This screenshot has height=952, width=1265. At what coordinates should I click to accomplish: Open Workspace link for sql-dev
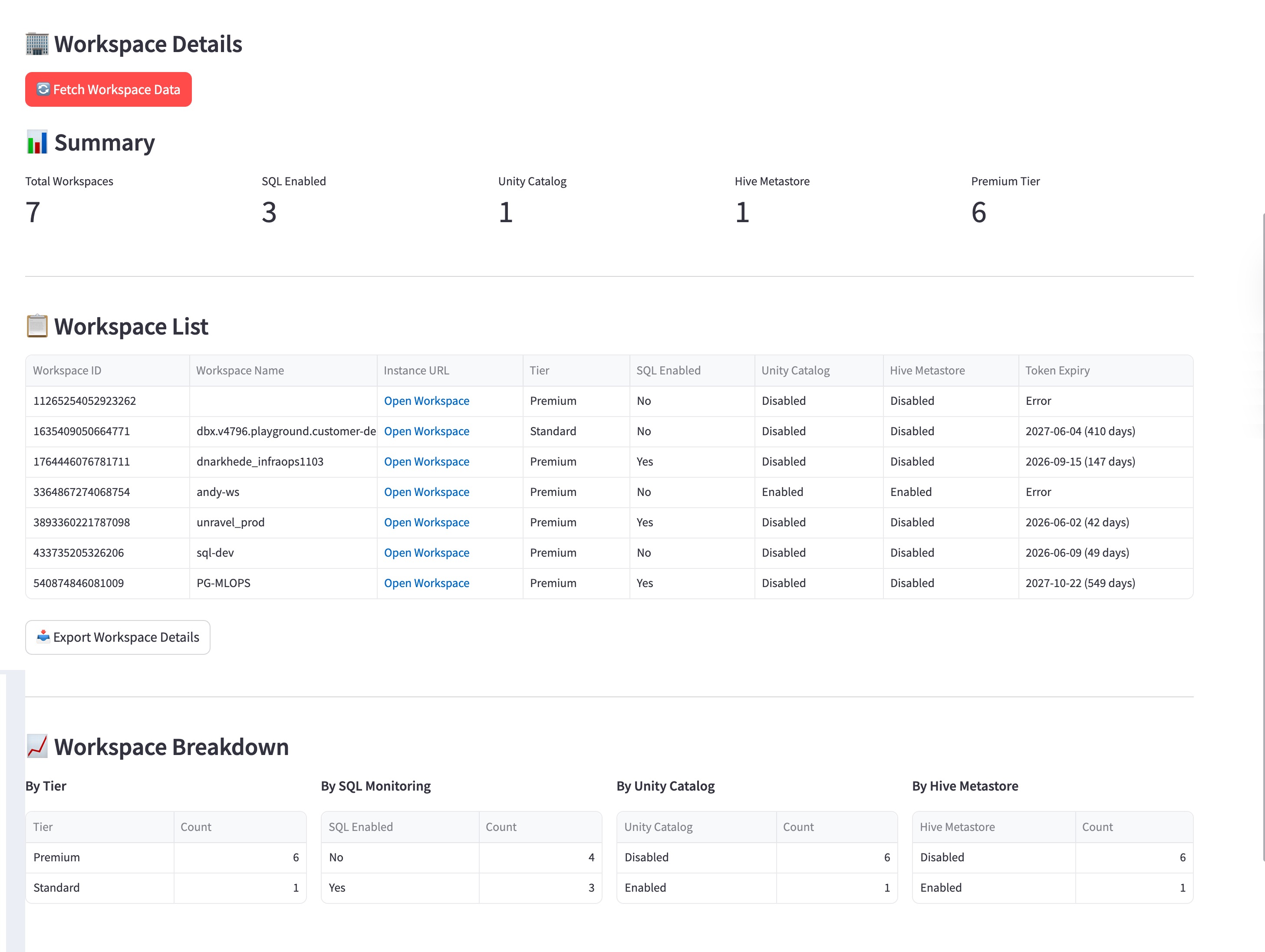click(426, 552)
